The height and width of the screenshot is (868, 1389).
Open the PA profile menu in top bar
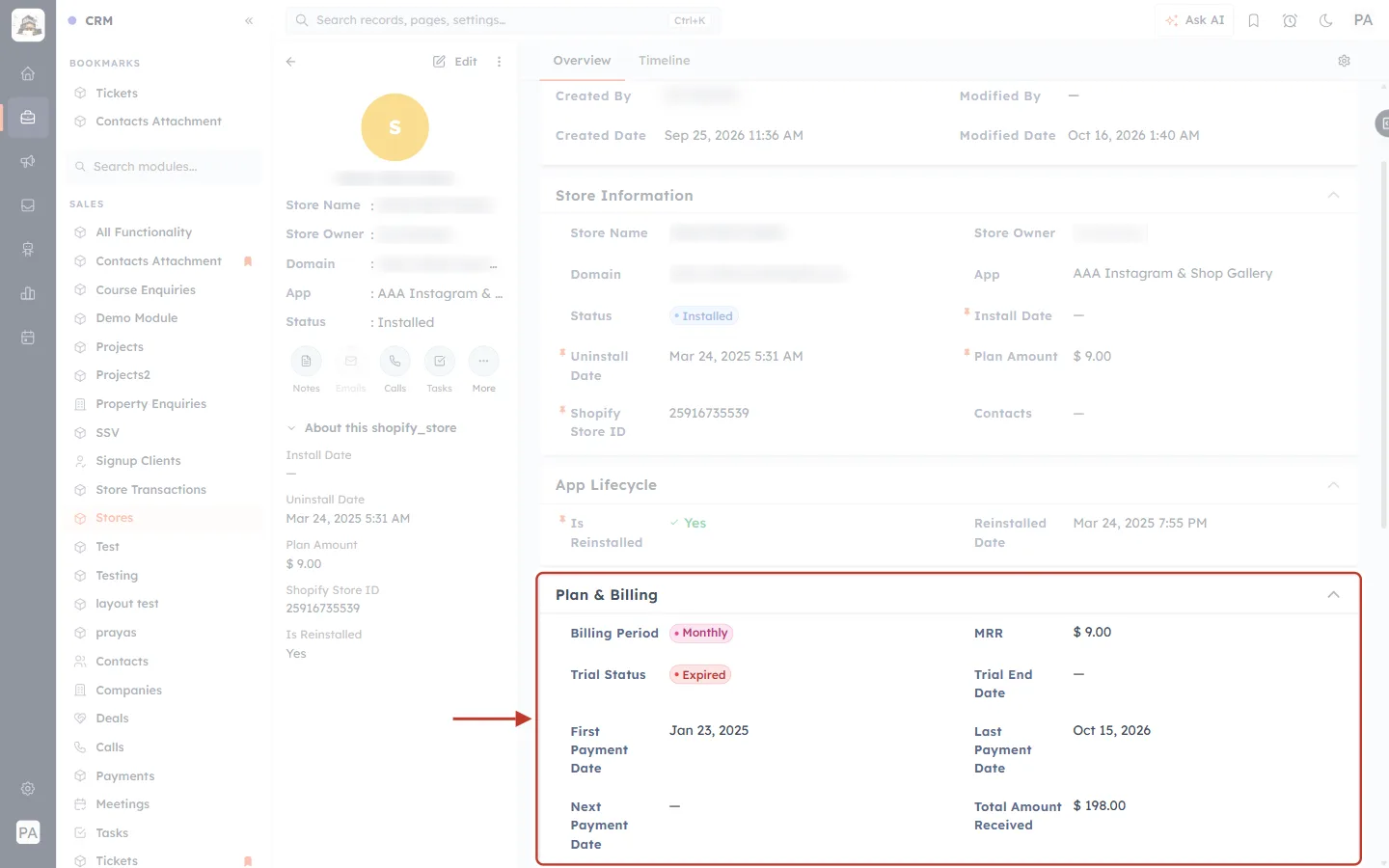(x=1363, y=20)
